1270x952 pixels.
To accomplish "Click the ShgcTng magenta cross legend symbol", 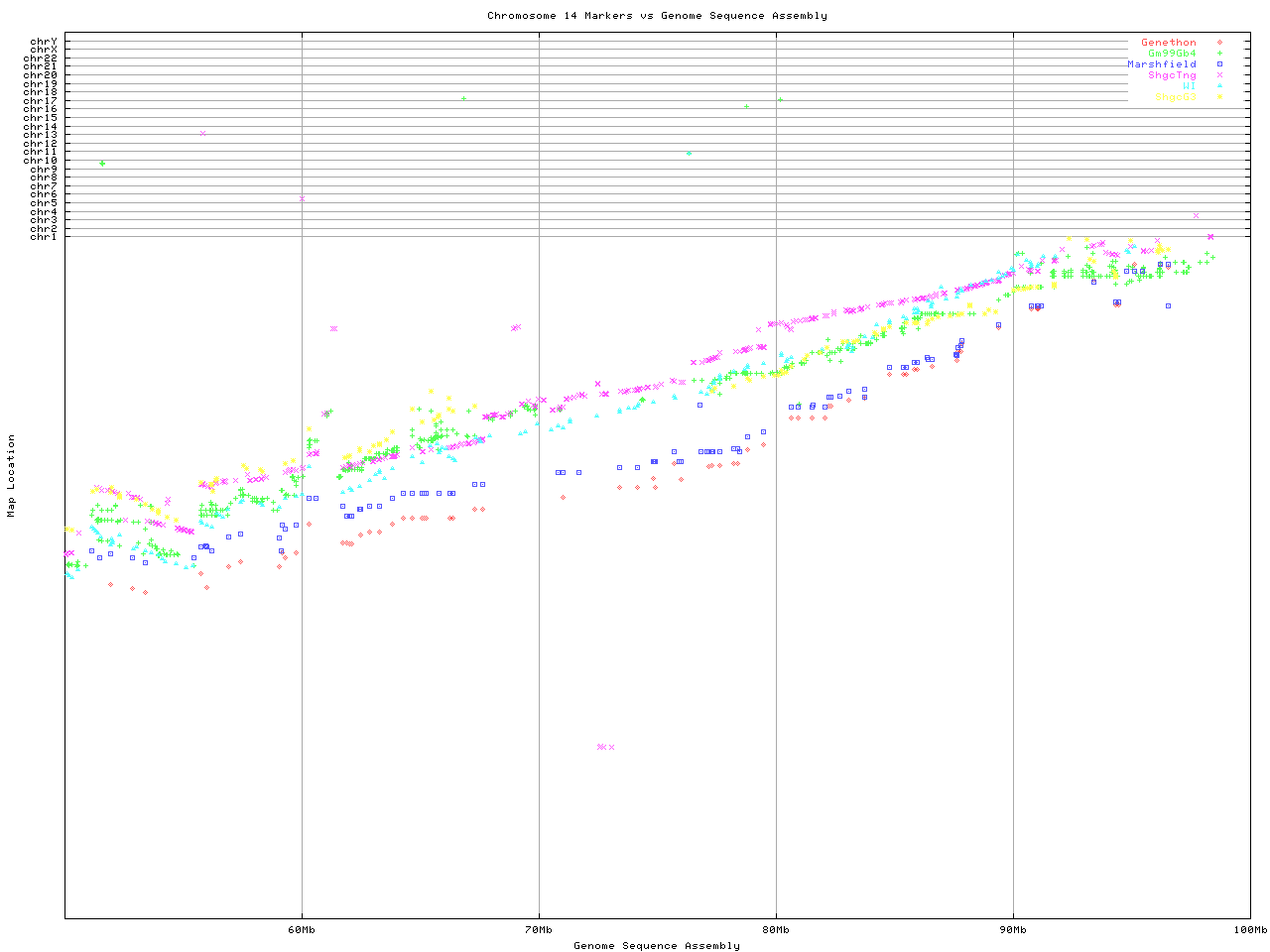I will (1219, 75).
